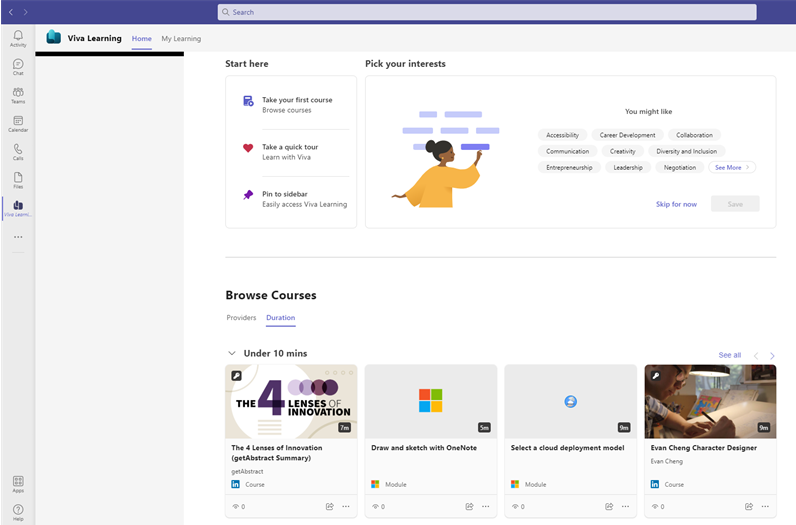The height and width of the screenshot is (525, 796).
Task: Open Evan Cheng Character Designer thumbnail
Action: pos(710,402)
